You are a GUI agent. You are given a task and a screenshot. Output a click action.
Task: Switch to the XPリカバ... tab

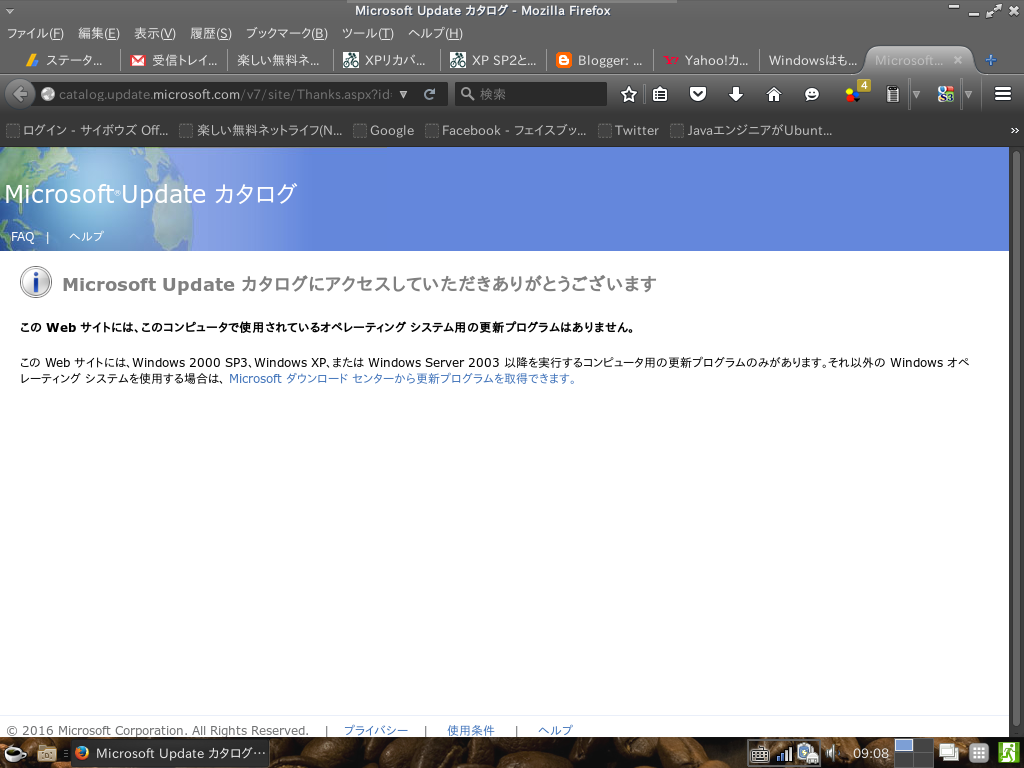point(387,61)
